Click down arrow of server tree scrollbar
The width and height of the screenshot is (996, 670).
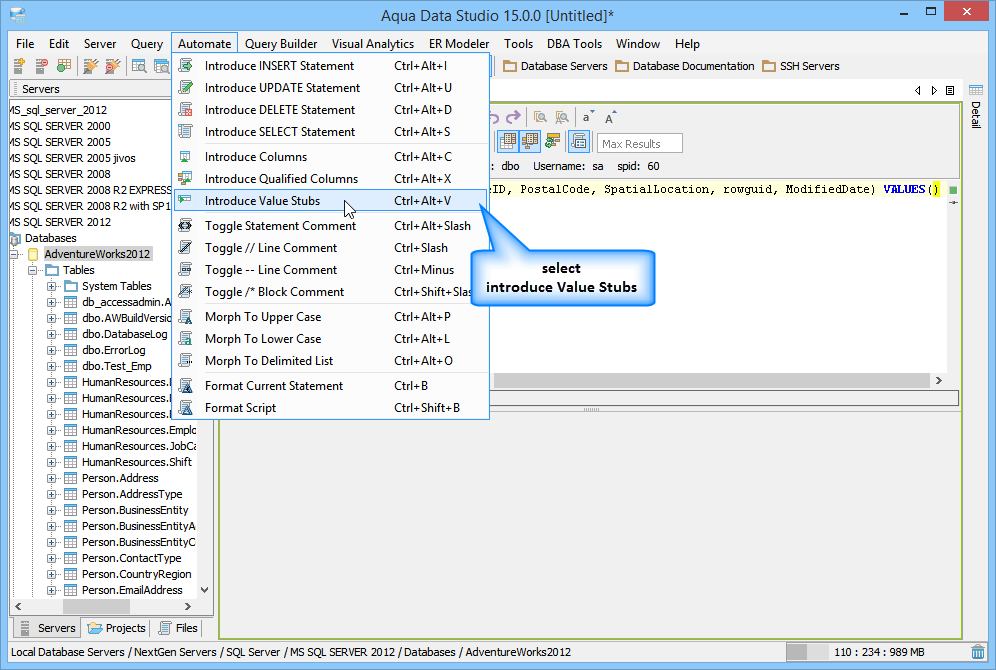[205, 590]
